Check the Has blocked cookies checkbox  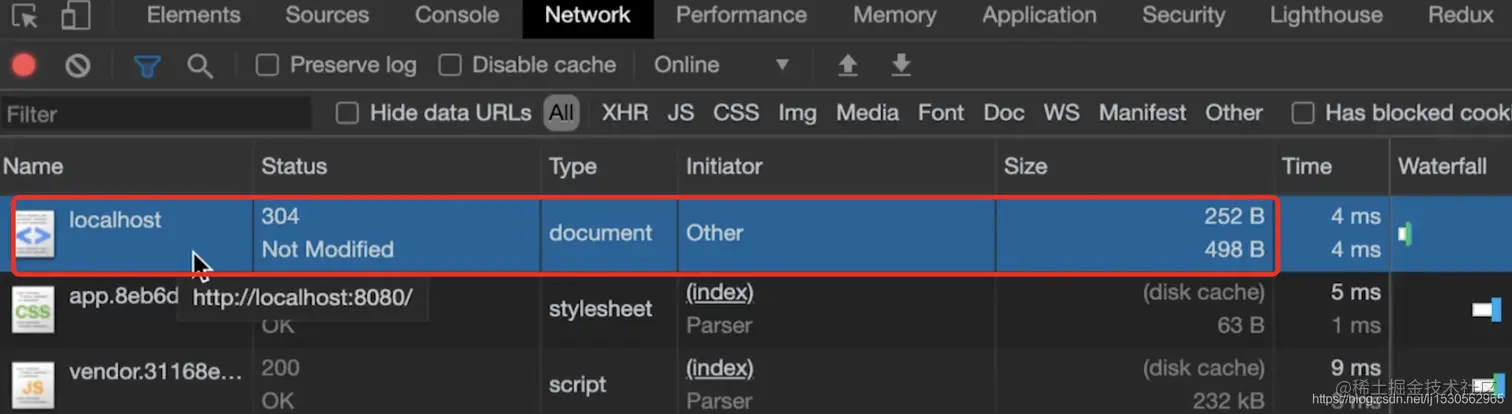click(x=1302, y=113)
